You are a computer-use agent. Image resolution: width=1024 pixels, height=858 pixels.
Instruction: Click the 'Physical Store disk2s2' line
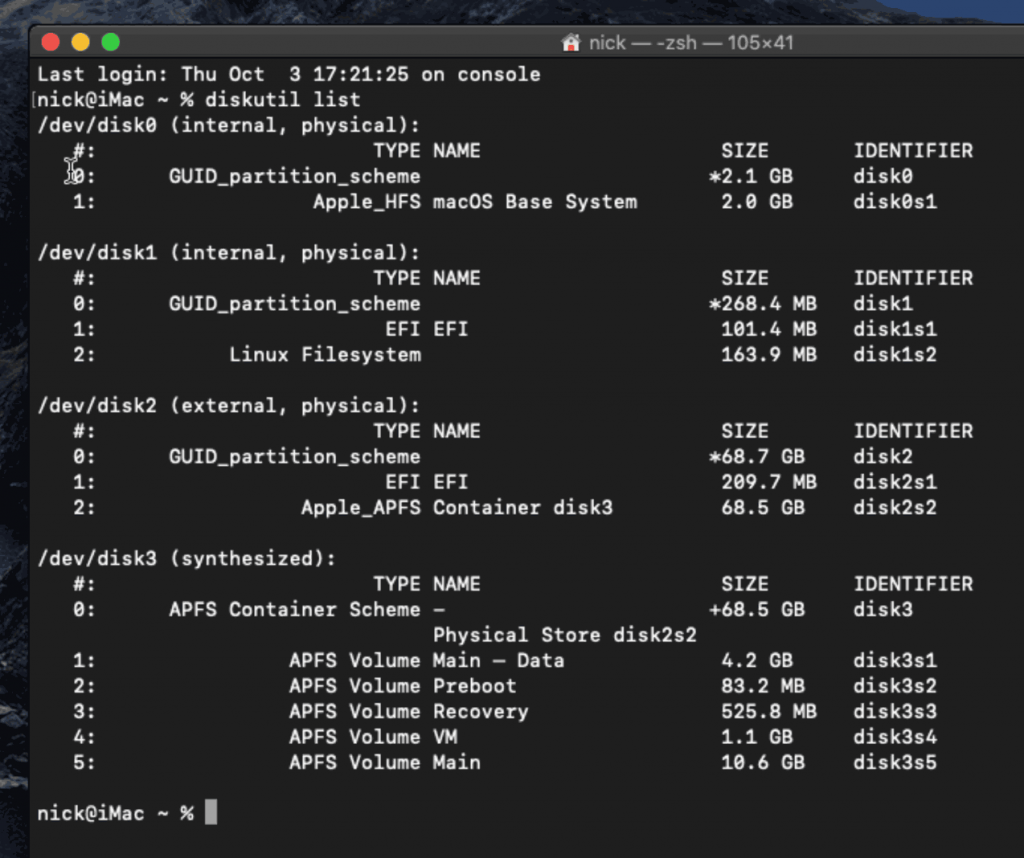565,634
